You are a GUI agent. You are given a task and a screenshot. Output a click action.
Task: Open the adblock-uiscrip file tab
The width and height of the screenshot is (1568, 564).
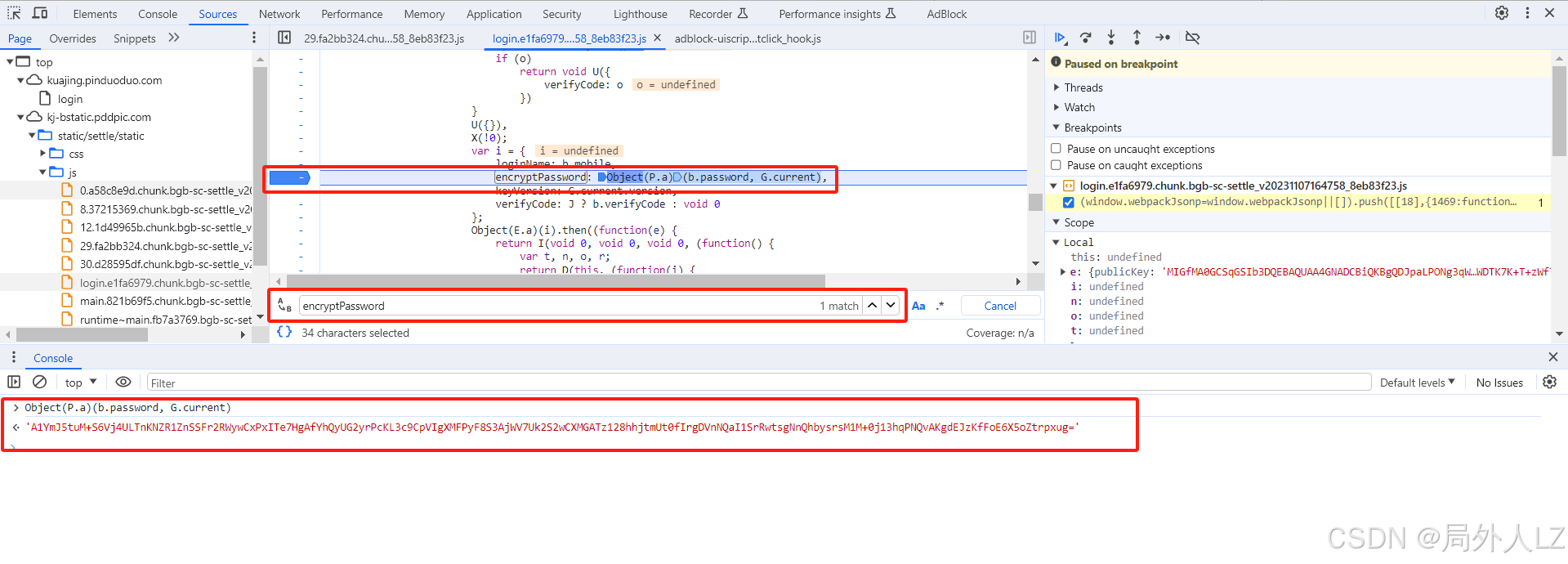tap(748, 38)
